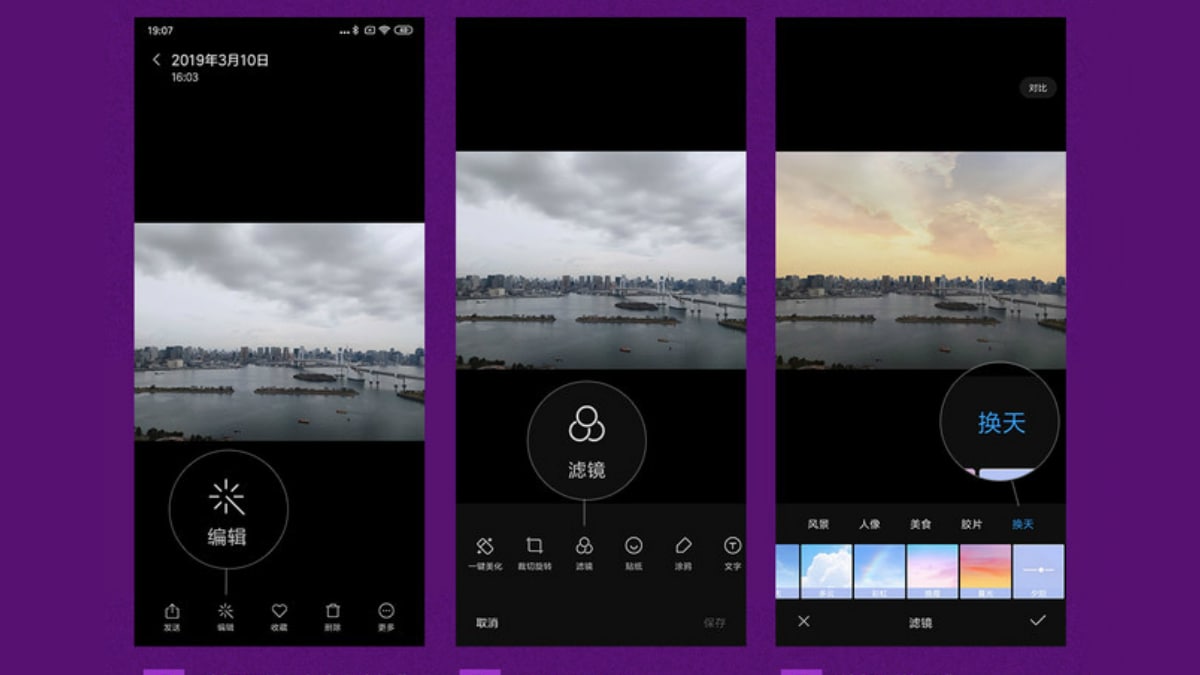Tap the 发送 share icon

tap(172, 615)
